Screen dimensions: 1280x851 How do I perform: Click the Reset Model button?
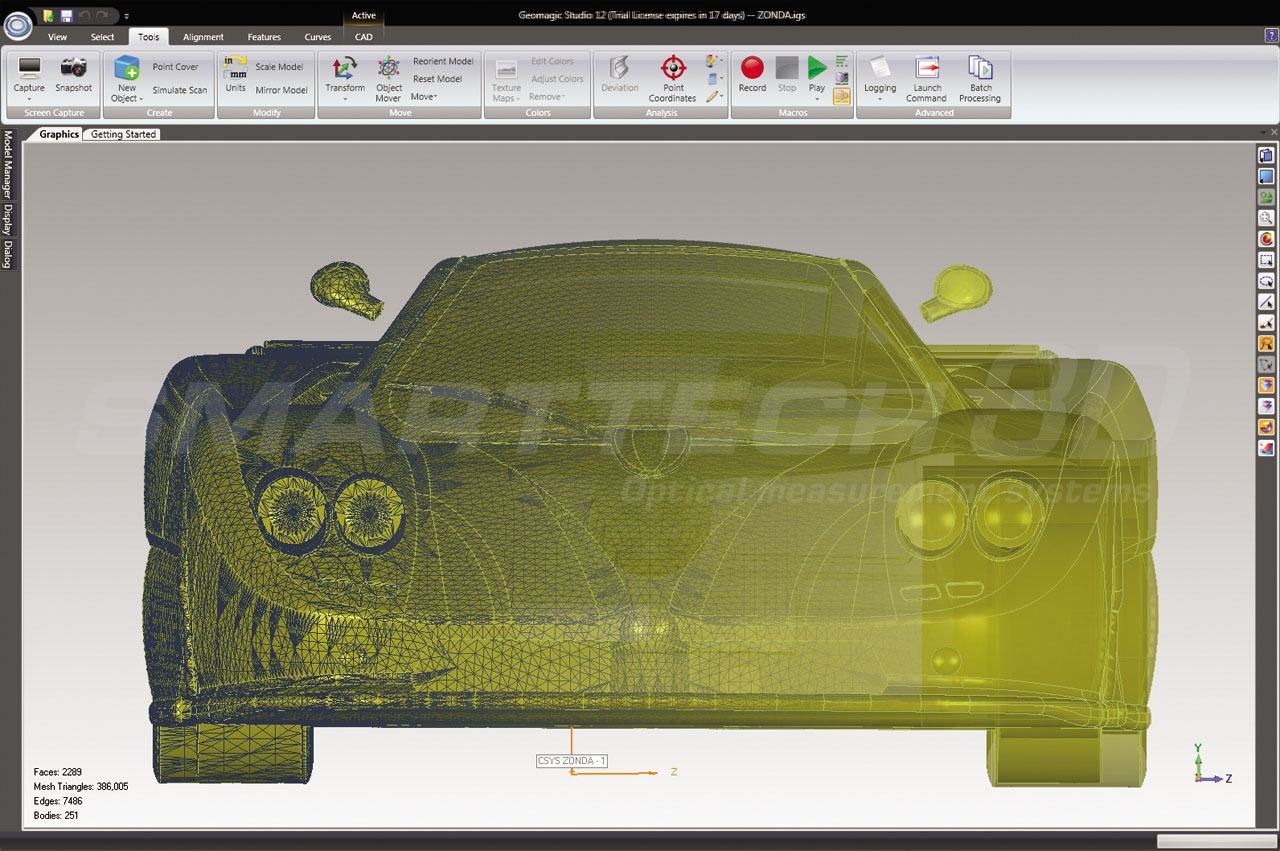click(437, 79)
